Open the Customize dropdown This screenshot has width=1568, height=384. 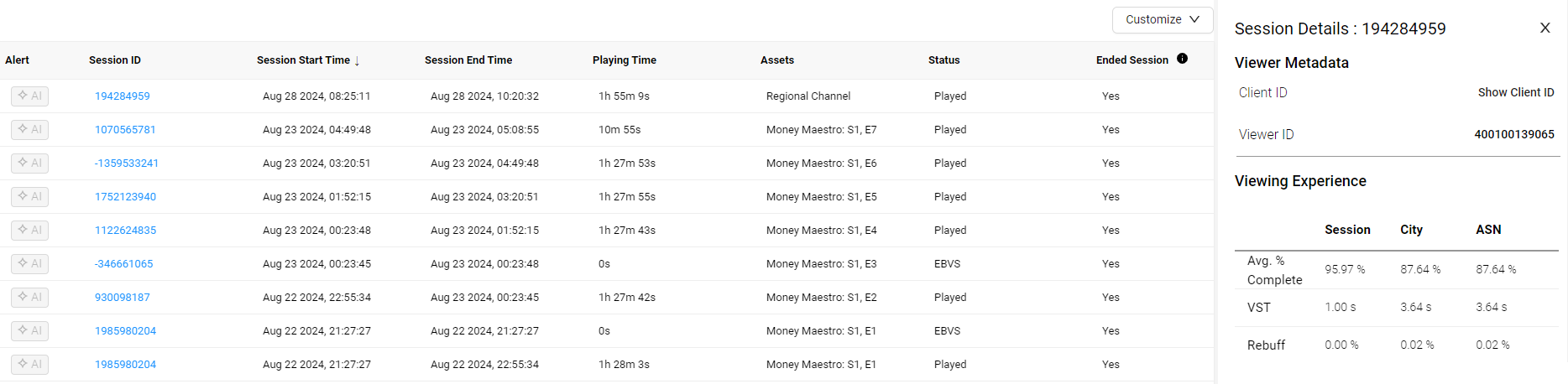(x=1163, y=19)
